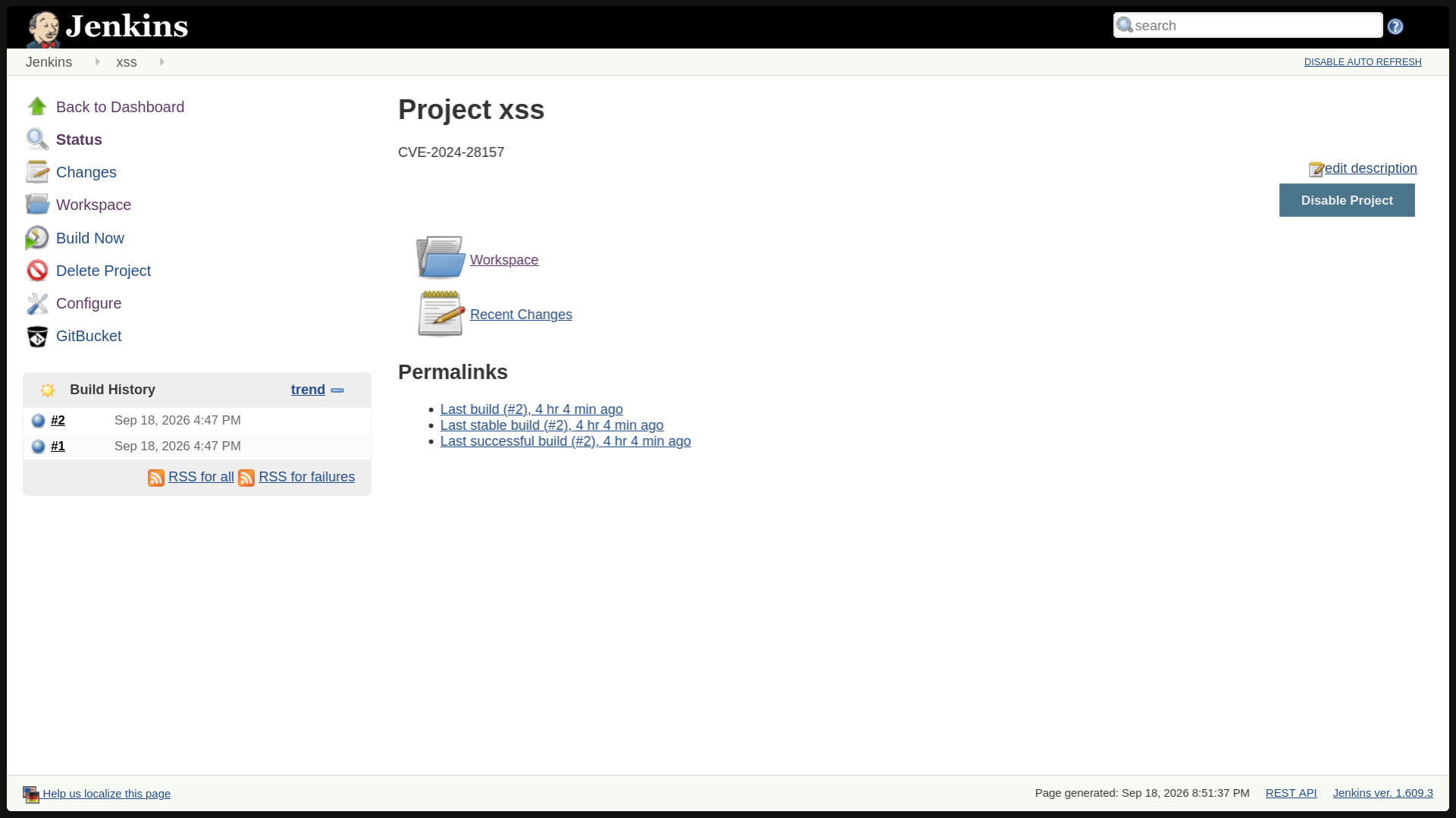Open Changes in the sidebar

[x=86, y=172]
